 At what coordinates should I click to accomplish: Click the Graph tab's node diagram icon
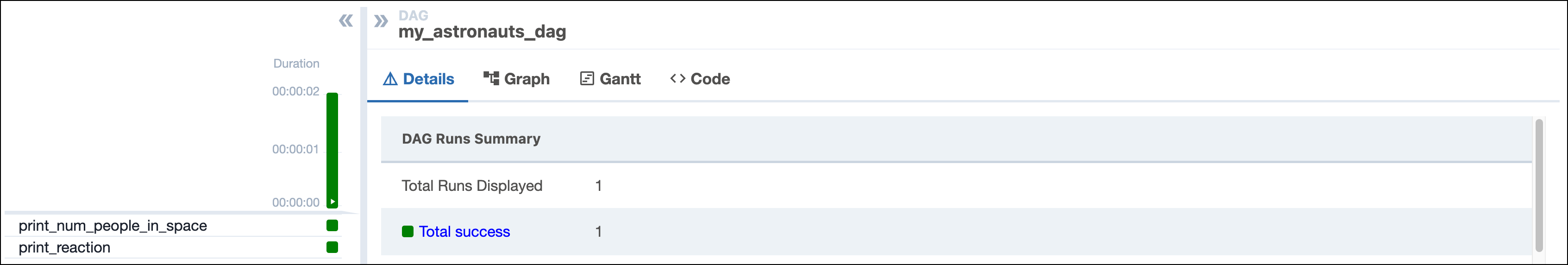pos(490,79)
